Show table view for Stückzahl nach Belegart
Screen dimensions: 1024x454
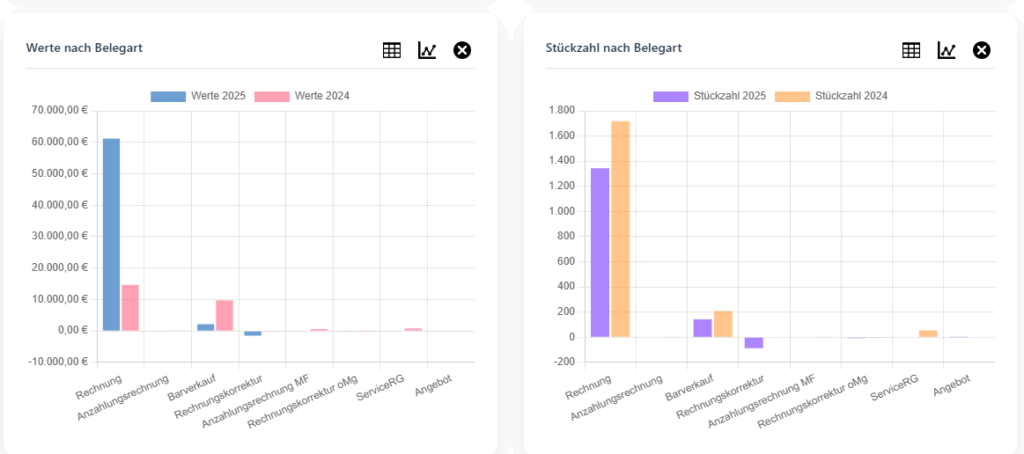point(911,50)
